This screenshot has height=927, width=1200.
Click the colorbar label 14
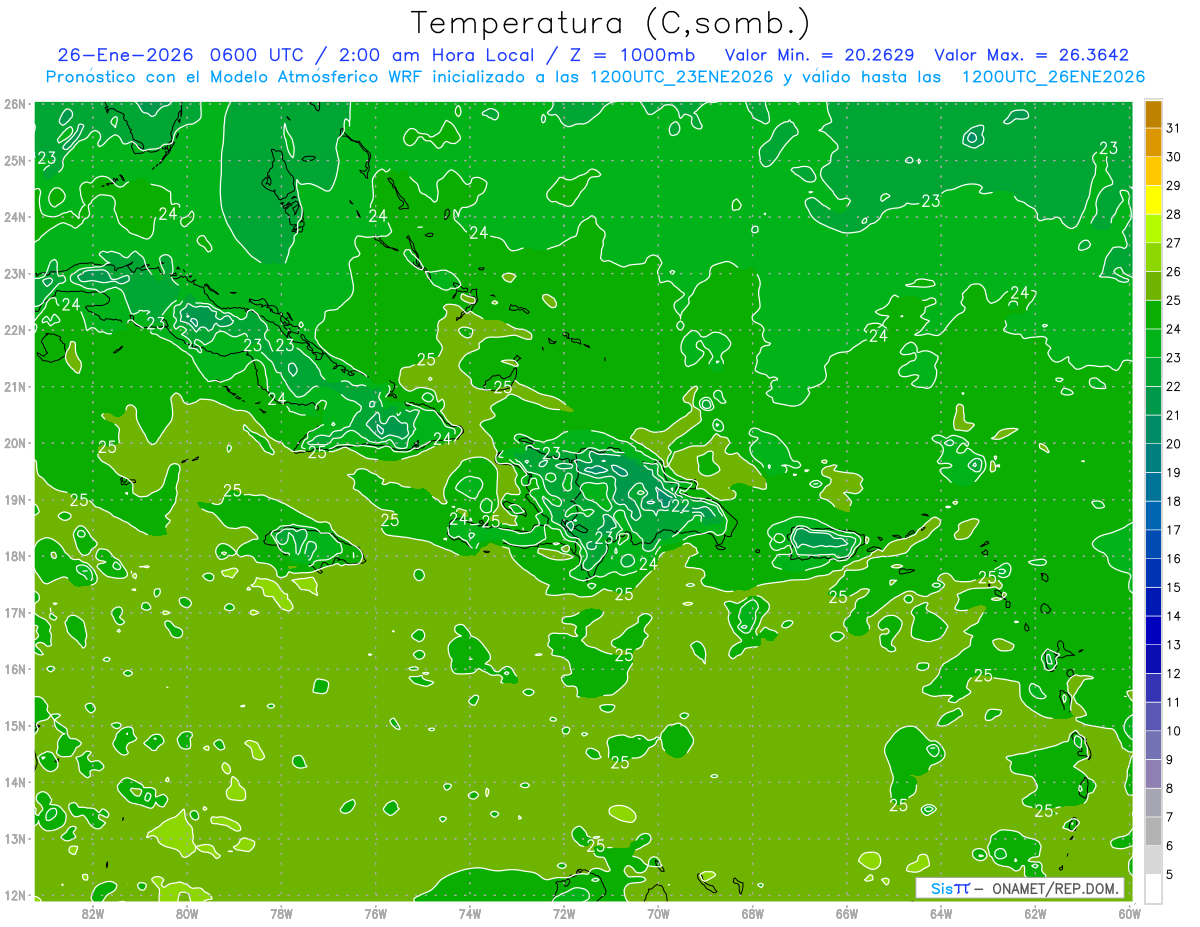coord(1173,616)
